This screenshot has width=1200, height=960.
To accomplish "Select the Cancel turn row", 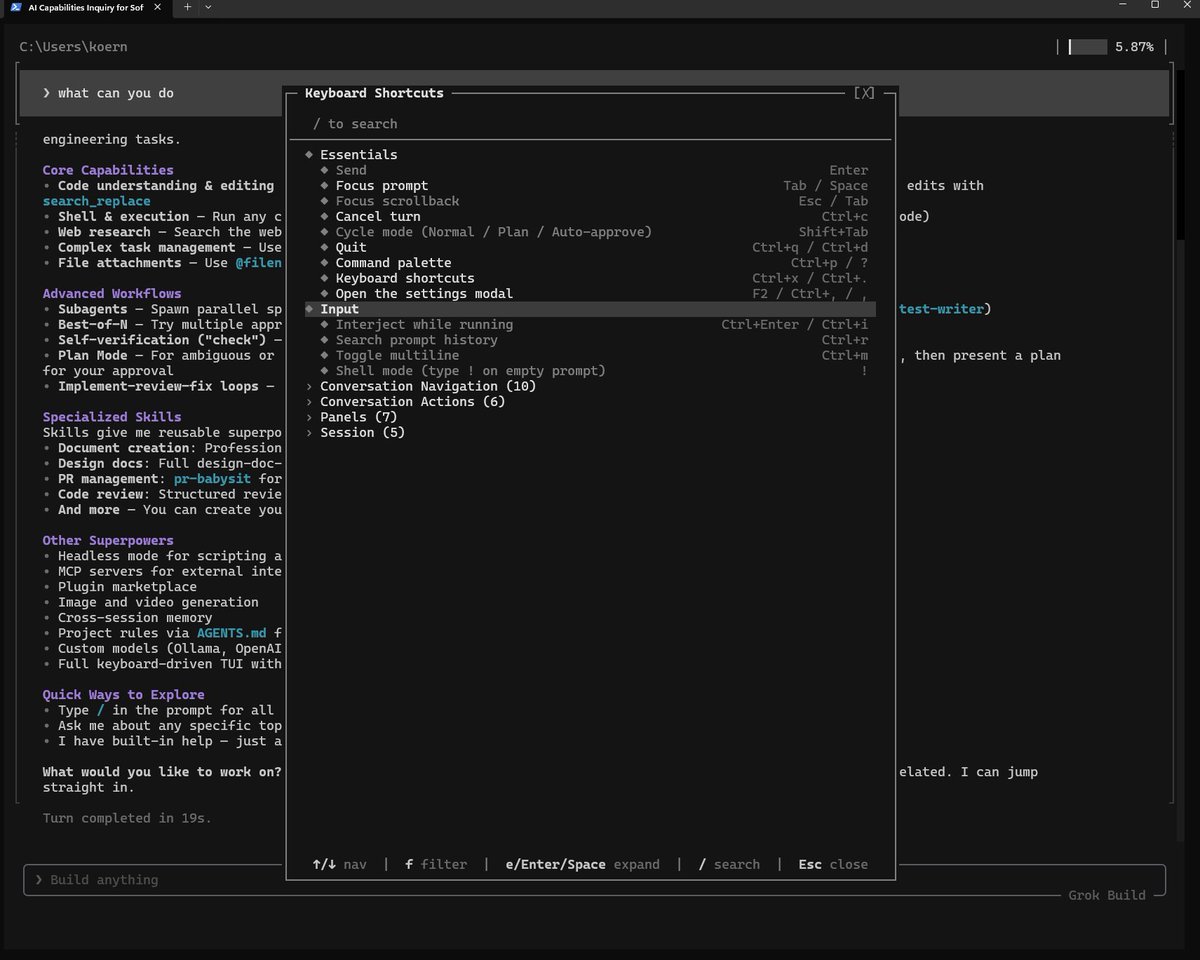I will [590, 216].
